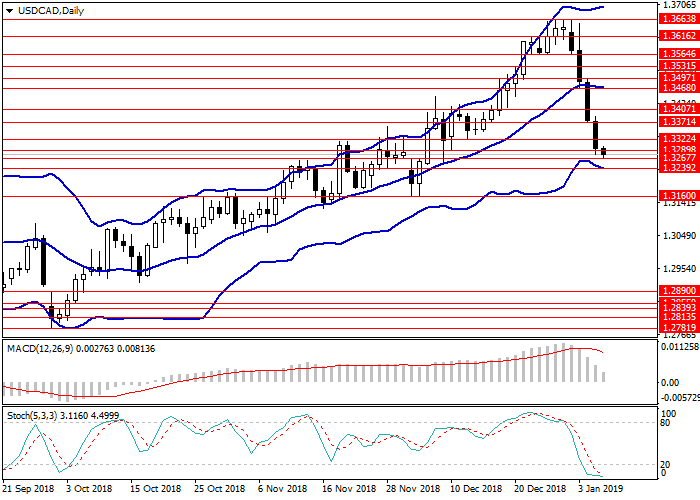Click the 1.28393 level label
Screen dimensions: 700x500
click(679, 308)
